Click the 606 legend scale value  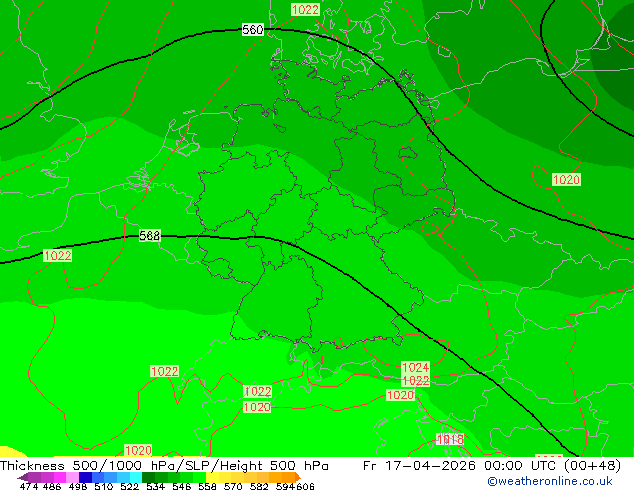[x=305, y=486]
